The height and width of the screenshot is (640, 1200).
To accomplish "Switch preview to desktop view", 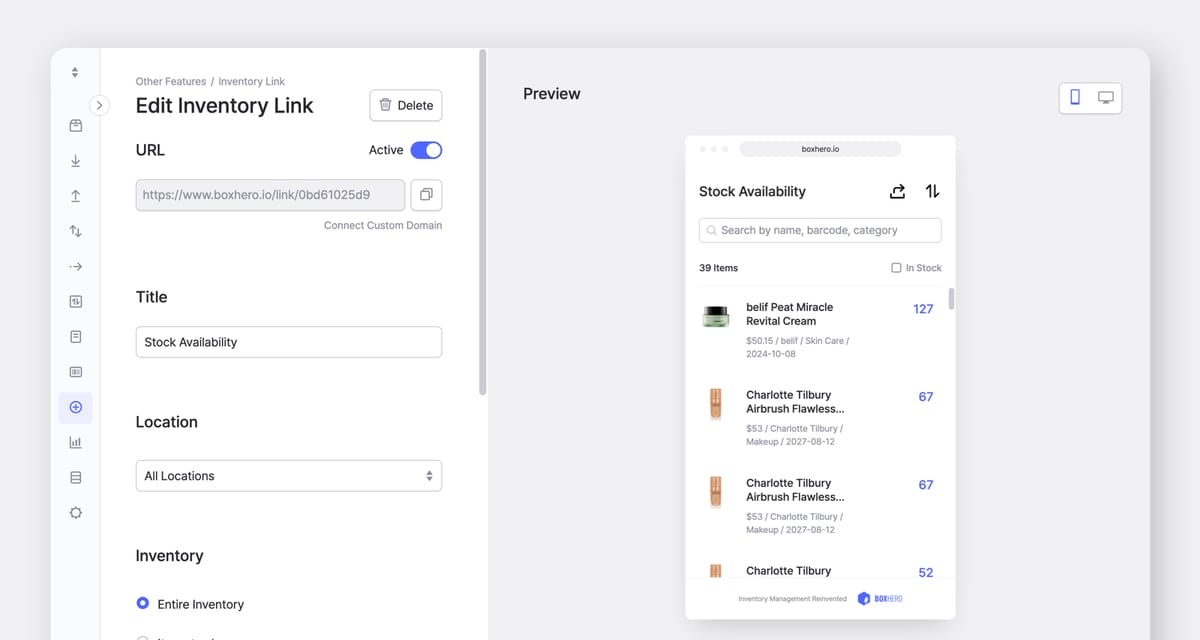I will point(1106,97).
